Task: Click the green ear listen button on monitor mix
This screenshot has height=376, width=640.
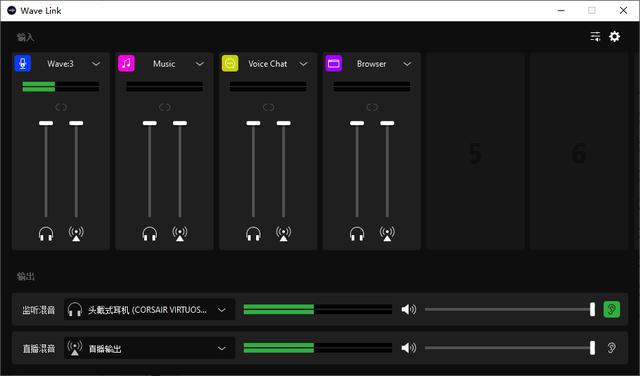Action: (x=611, y=309)
